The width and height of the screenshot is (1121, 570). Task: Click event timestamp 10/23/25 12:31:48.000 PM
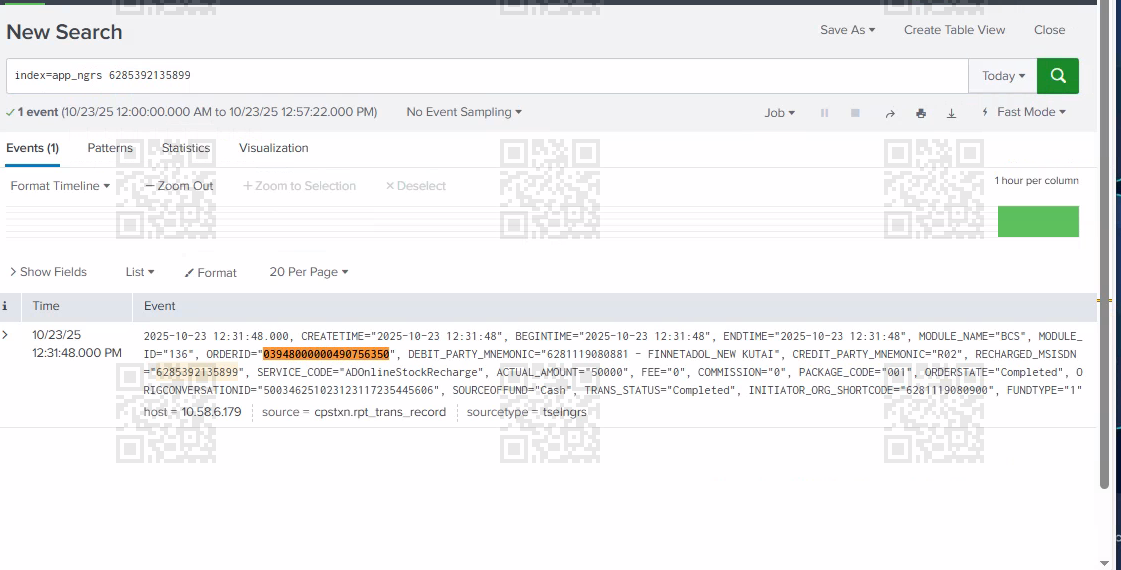(x=76, y=344)
